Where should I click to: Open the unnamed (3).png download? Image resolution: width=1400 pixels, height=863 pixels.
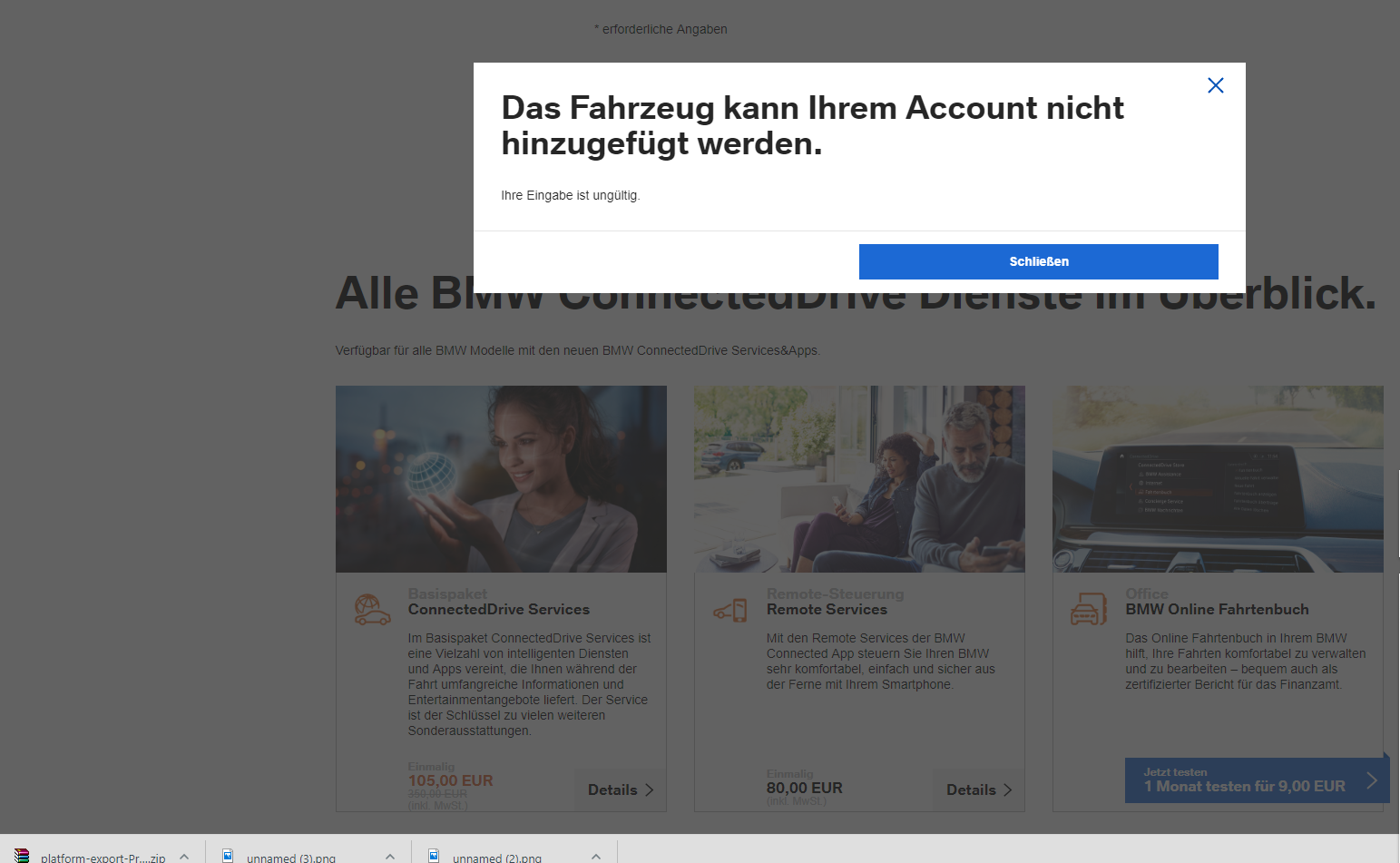tap(291, 857)
